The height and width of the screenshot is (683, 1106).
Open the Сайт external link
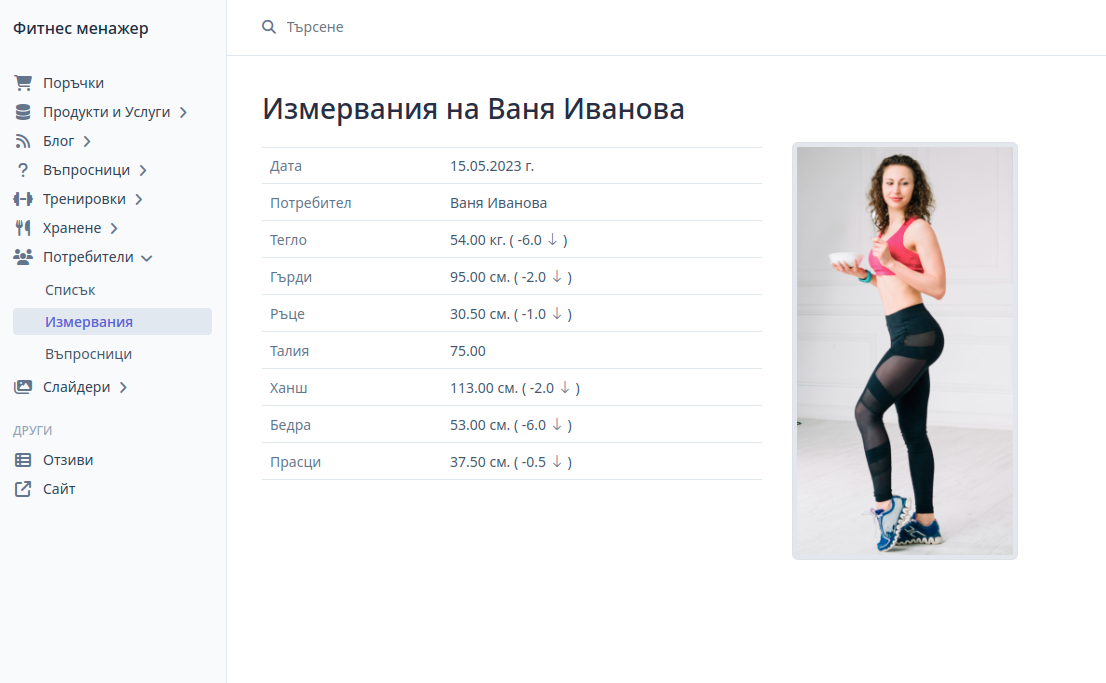coord(59,489)
